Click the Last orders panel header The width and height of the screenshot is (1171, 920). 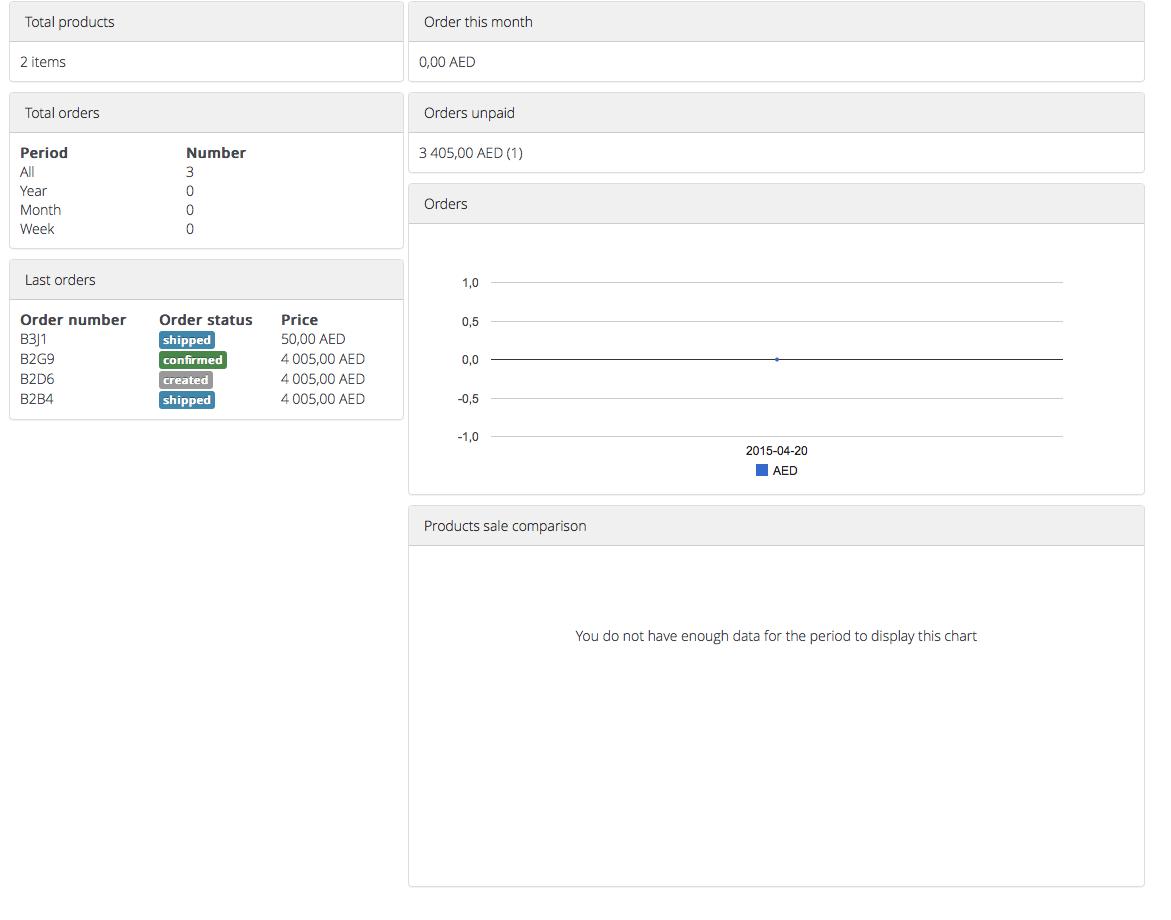pyautogui.click(x=206, y=280)
